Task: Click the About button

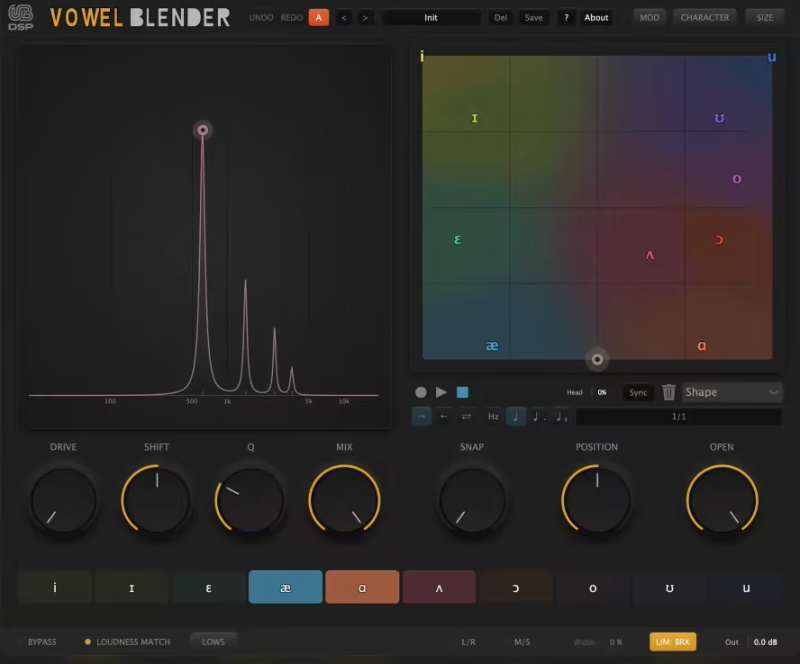Action: (x=596, y=17)
